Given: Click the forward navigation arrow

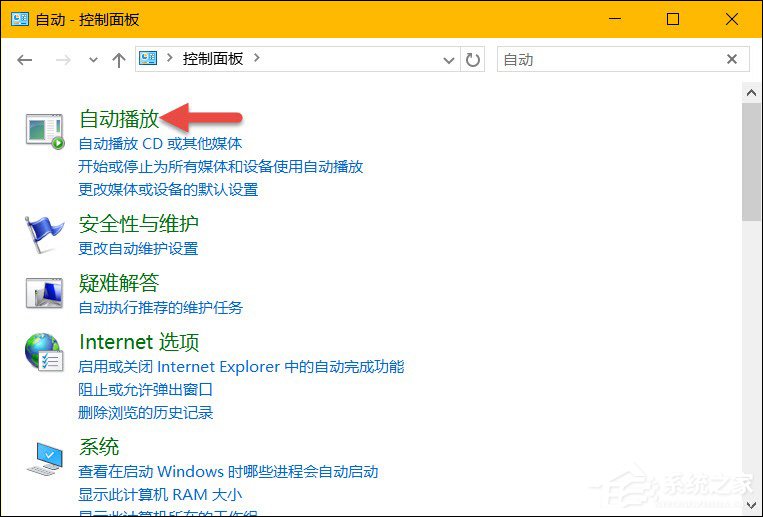Looking at the screenshot, I should [63, 60].
